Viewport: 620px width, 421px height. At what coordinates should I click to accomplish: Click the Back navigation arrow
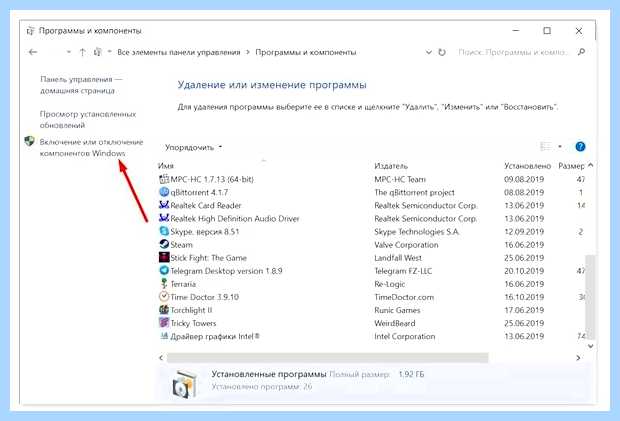click(x=33, y=52)
